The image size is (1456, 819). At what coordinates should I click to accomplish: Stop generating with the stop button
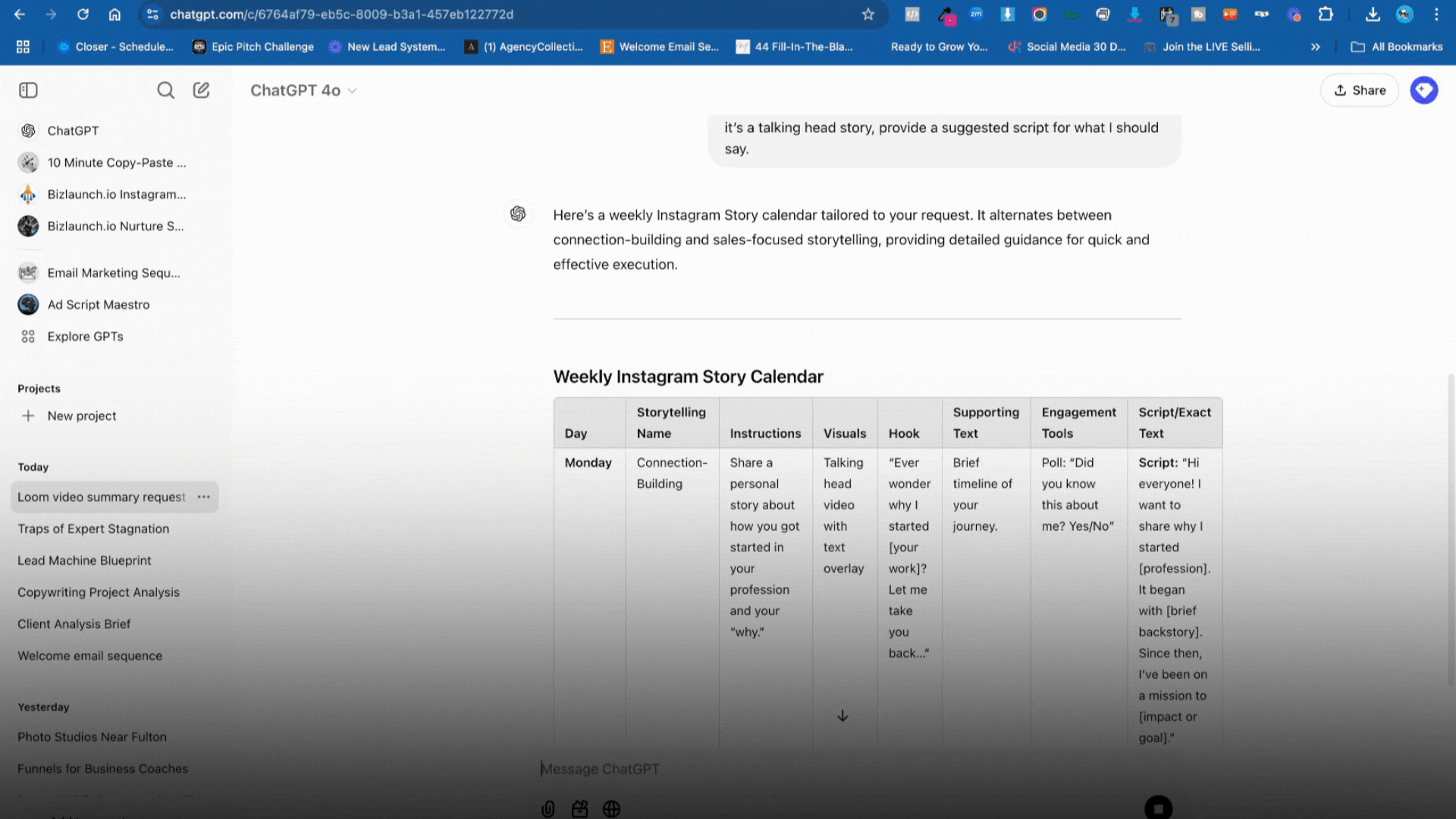[x=1158, y=808]
